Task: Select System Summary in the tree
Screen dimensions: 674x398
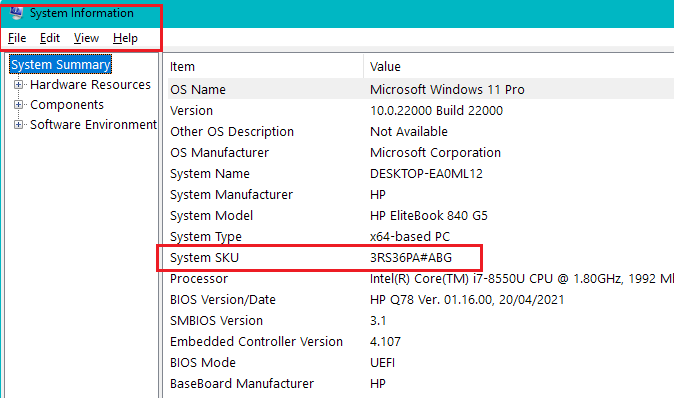Action: tap(61, 64)
